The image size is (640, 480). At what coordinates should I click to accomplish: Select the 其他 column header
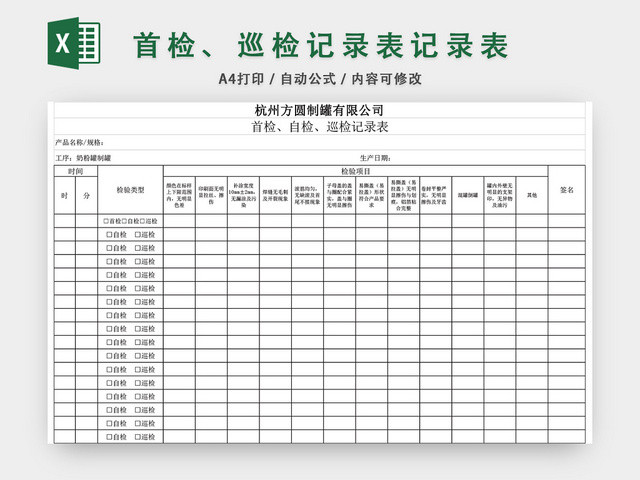[532, 196]
